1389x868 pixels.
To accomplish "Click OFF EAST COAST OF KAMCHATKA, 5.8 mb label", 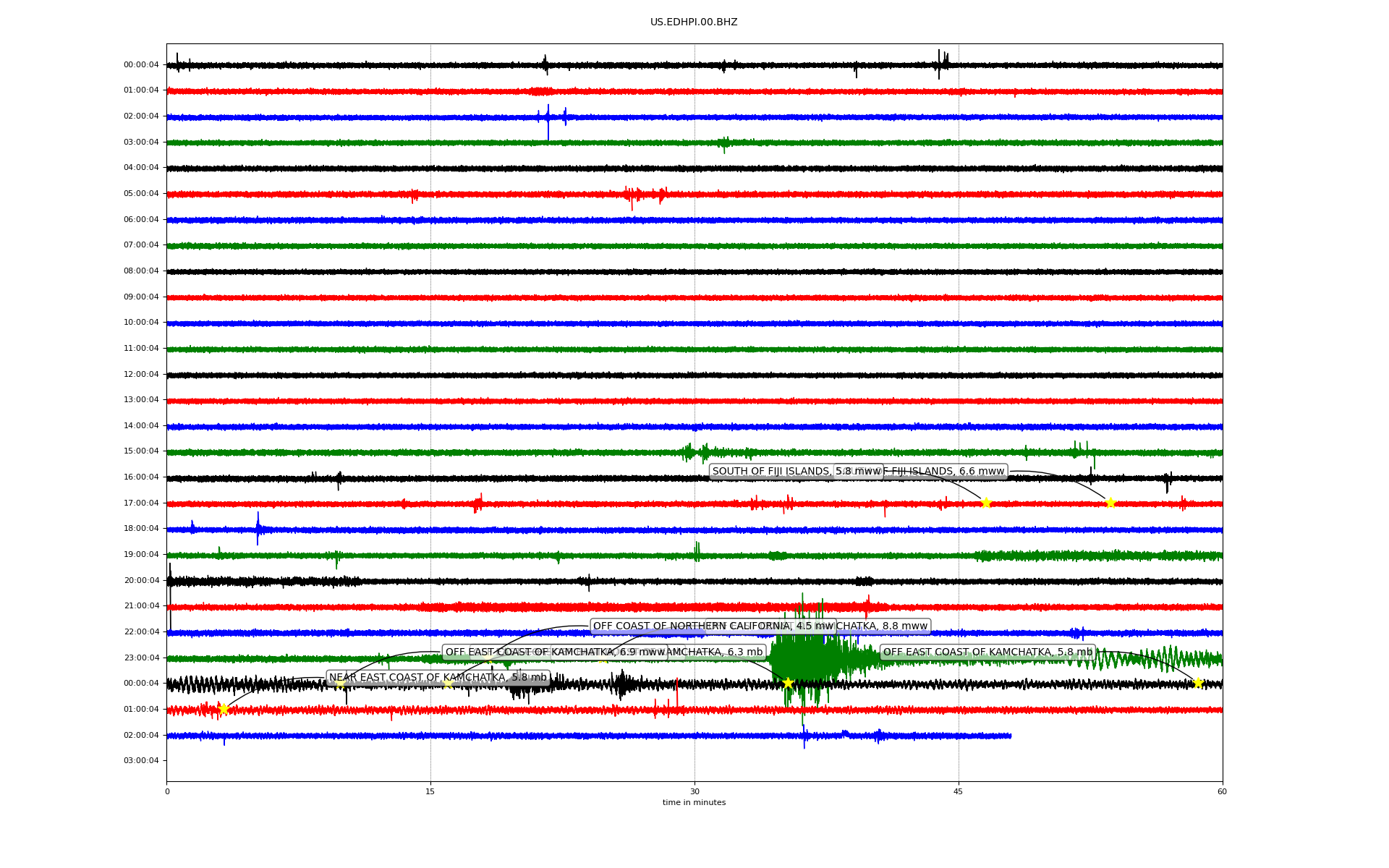I will point(987,652).
